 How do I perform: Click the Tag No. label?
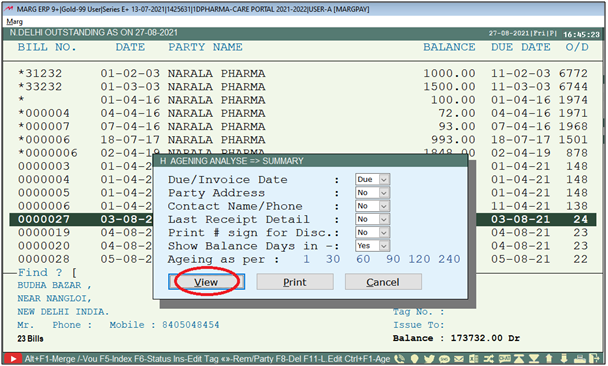coord(418,312)
